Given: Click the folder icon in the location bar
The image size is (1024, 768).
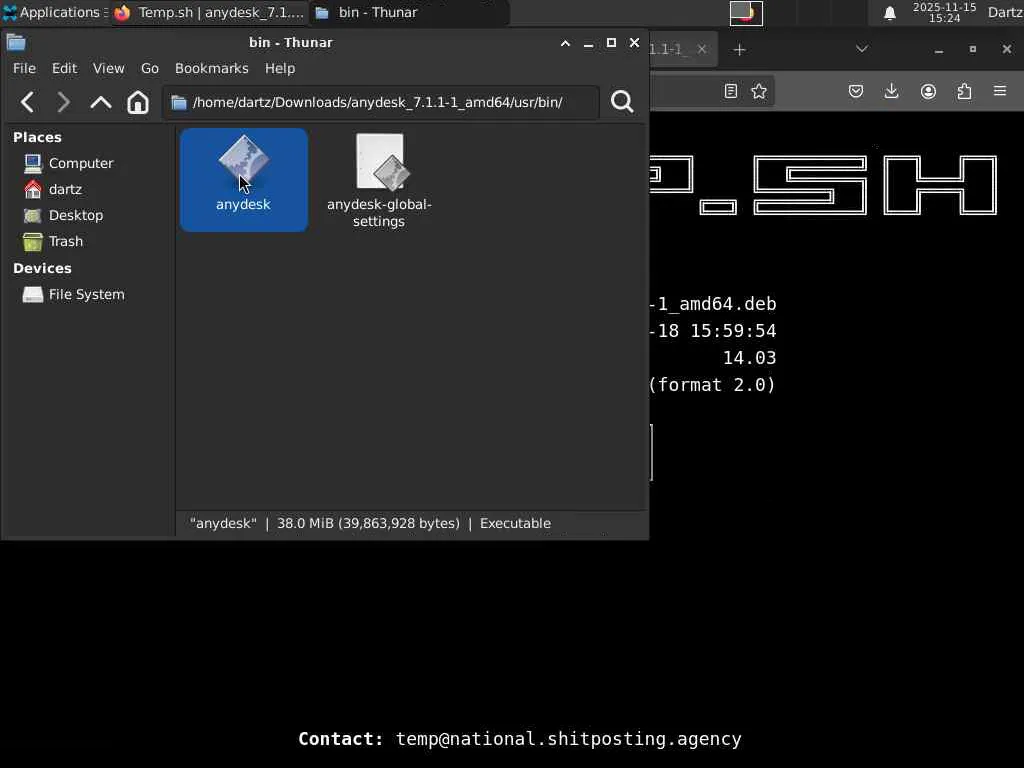Looking at the screenshot, I should click(x=179, y=103).
